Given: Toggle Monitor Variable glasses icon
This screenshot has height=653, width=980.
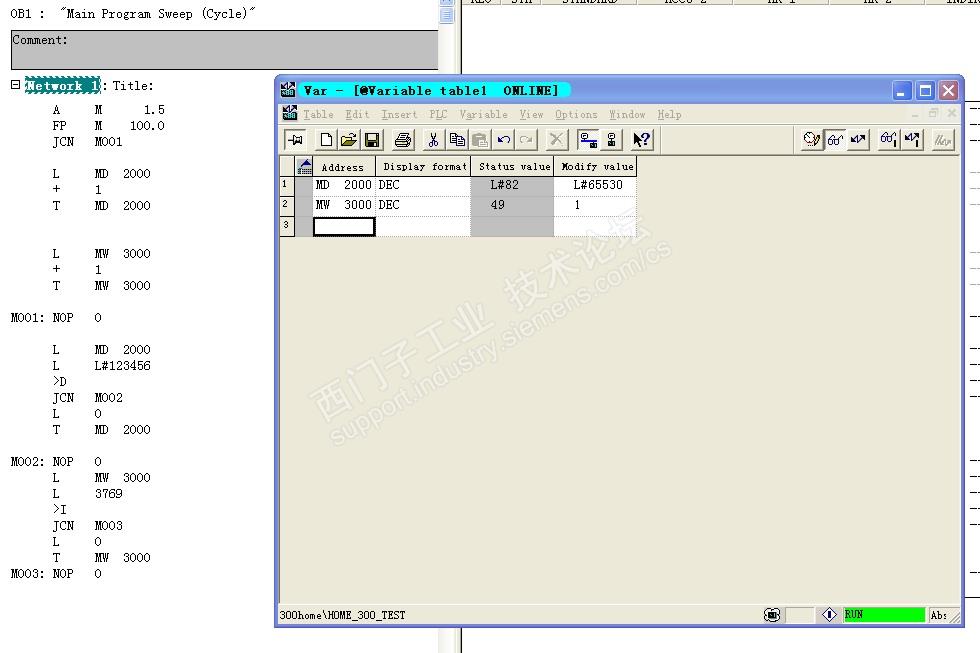Looking at the screenshot, I should [835, 139].
